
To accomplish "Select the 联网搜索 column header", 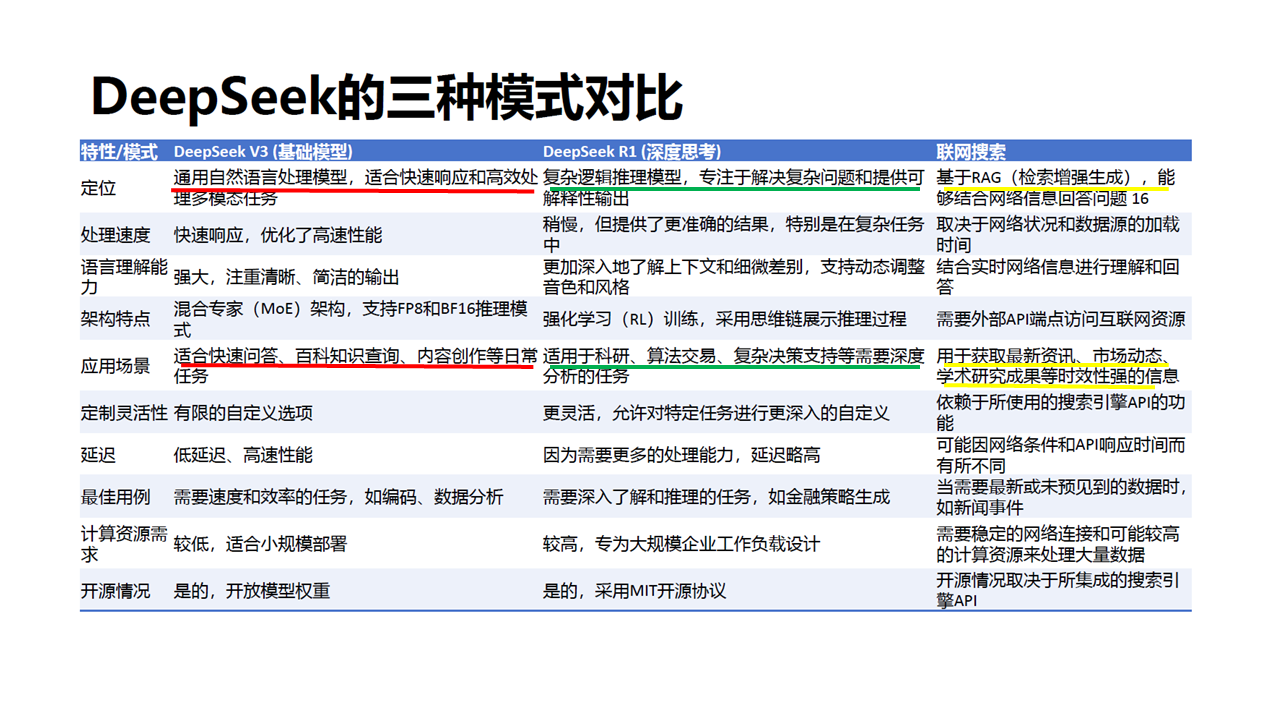I will [x=971, y=152].
